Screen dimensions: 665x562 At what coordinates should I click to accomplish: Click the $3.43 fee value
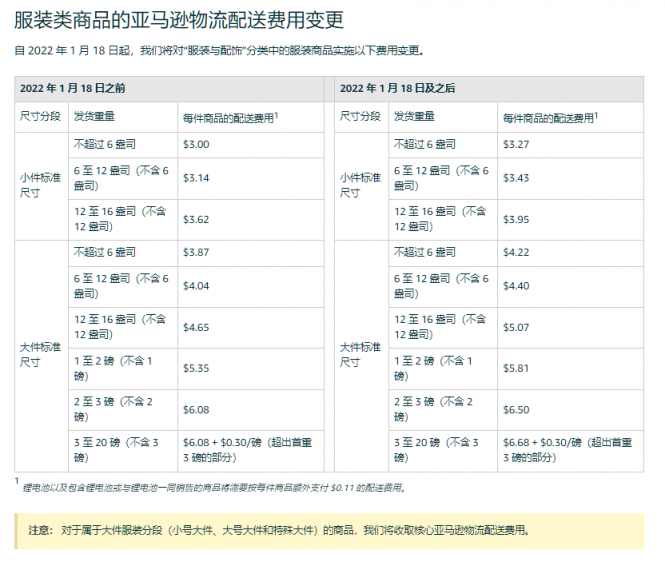click(516, 178)
